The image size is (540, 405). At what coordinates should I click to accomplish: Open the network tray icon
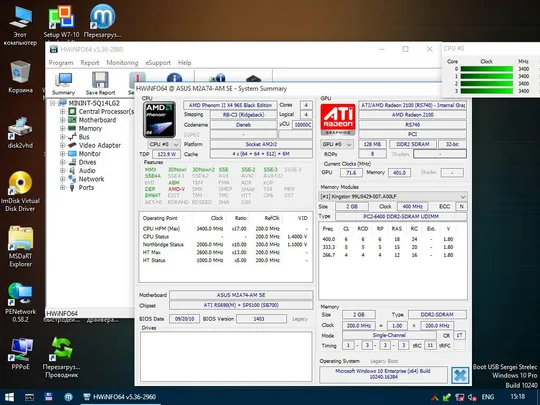[x=460, y=397]
